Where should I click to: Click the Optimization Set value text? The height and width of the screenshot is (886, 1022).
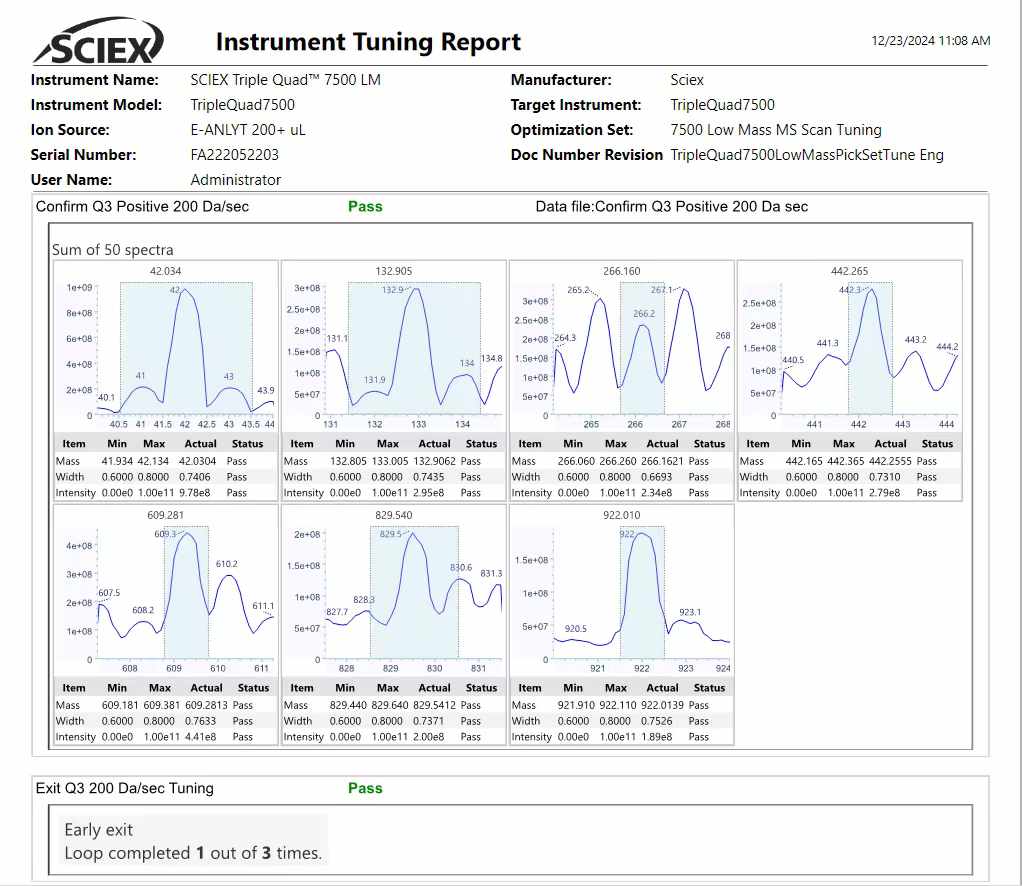coord(776,130)
